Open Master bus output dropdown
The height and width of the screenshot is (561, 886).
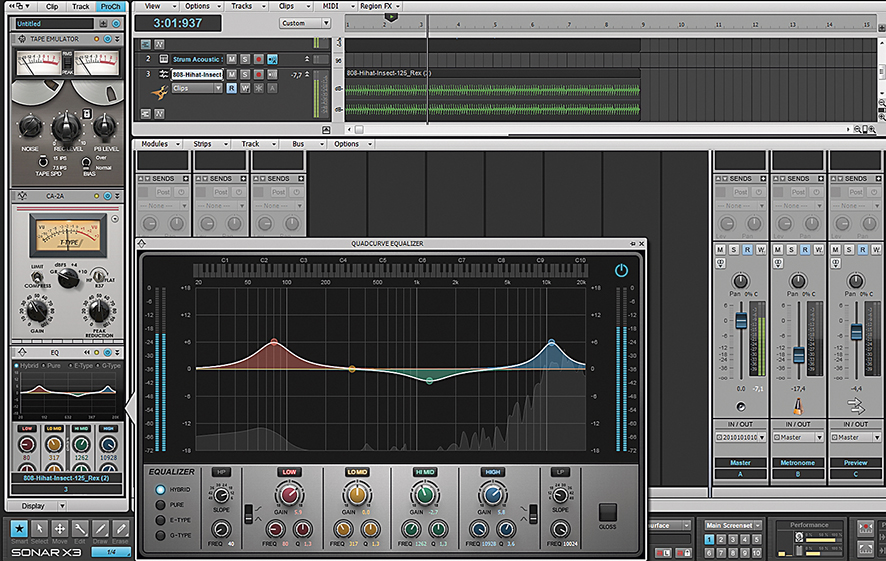(741, 437)
